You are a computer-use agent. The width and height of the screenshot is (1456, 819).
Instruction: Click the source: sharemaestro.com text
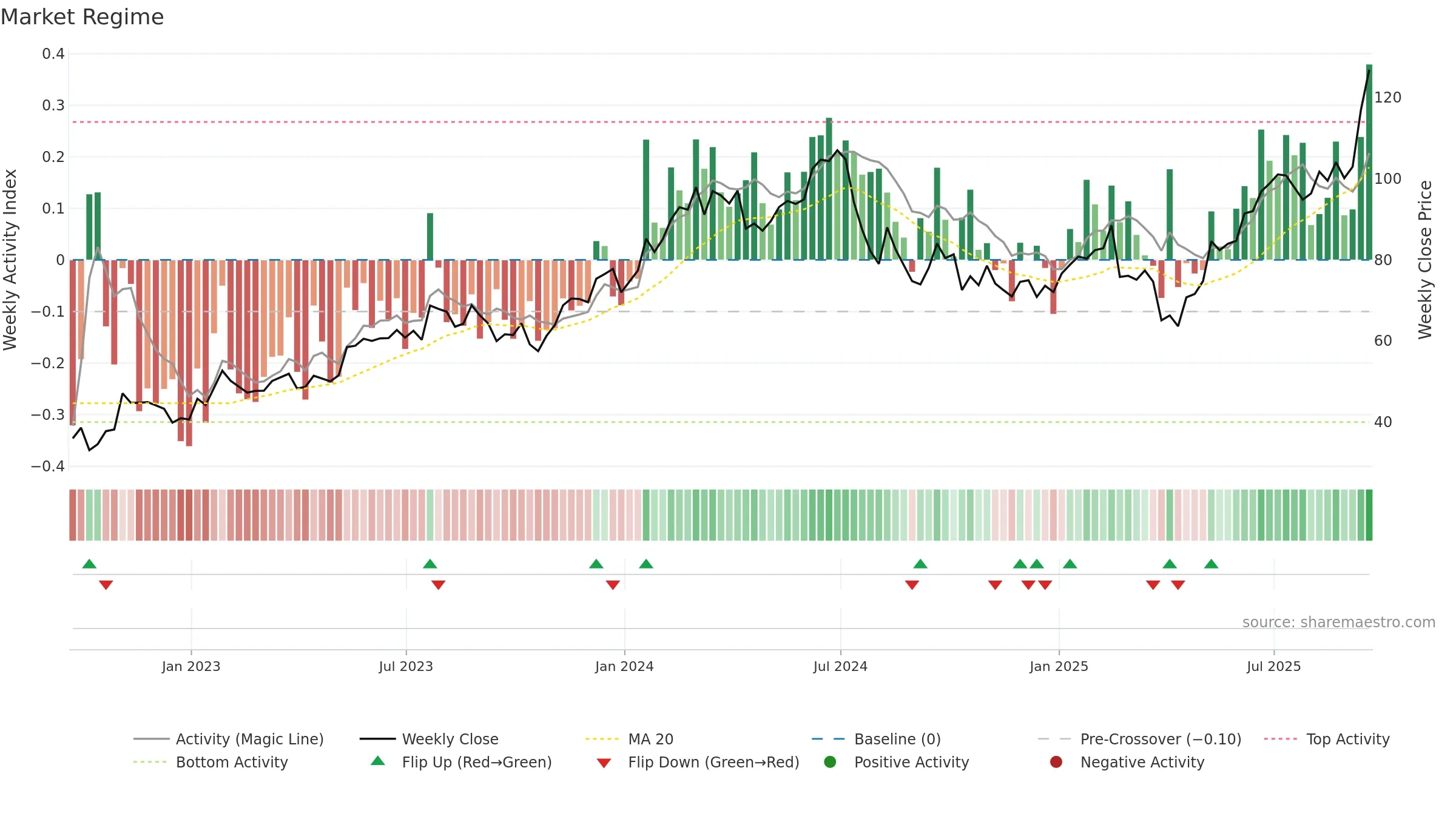click(1339, 622)
